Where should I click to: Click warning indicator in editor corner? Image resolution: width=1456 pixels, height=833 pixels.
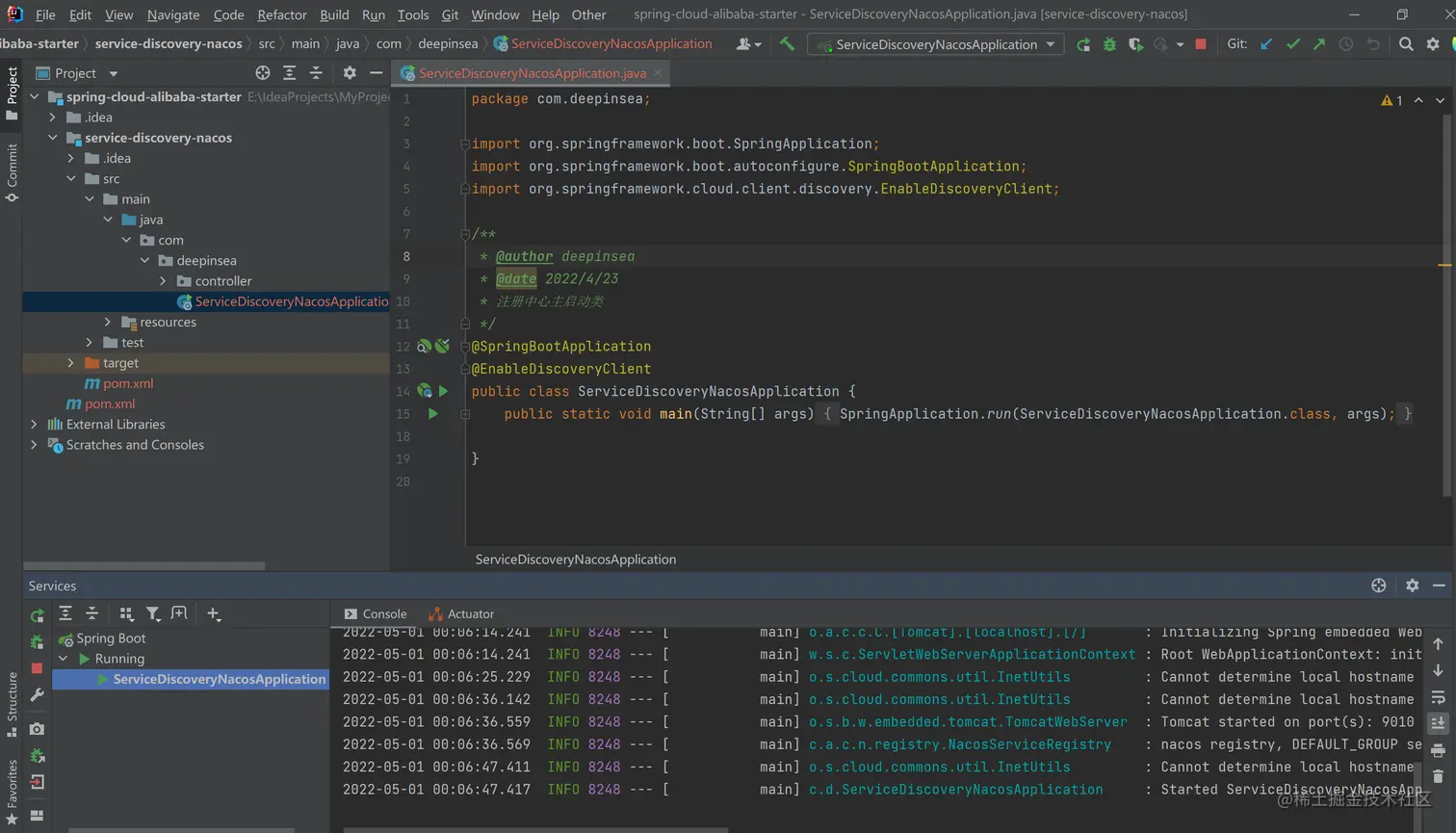pyautogui.click(x=1391, y=100)
